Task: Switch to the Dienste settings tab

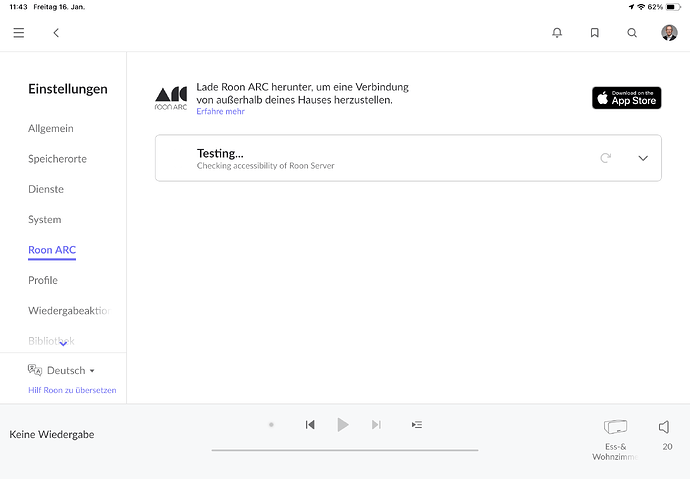Action: (x=46, y=189)
